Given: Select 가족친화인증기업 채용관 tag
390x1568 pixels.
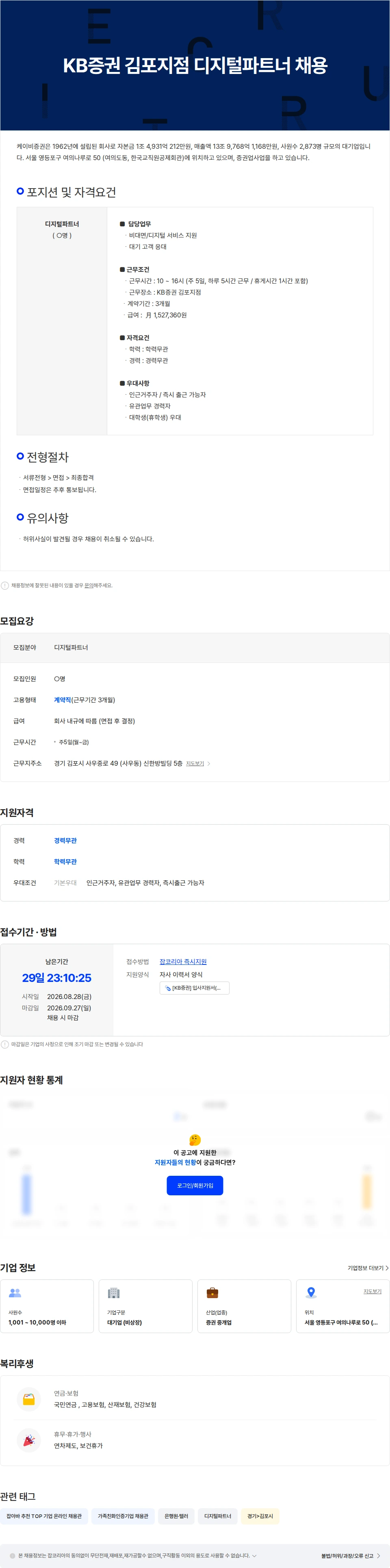Looking at the screenshot, I should coord(123,1516).
